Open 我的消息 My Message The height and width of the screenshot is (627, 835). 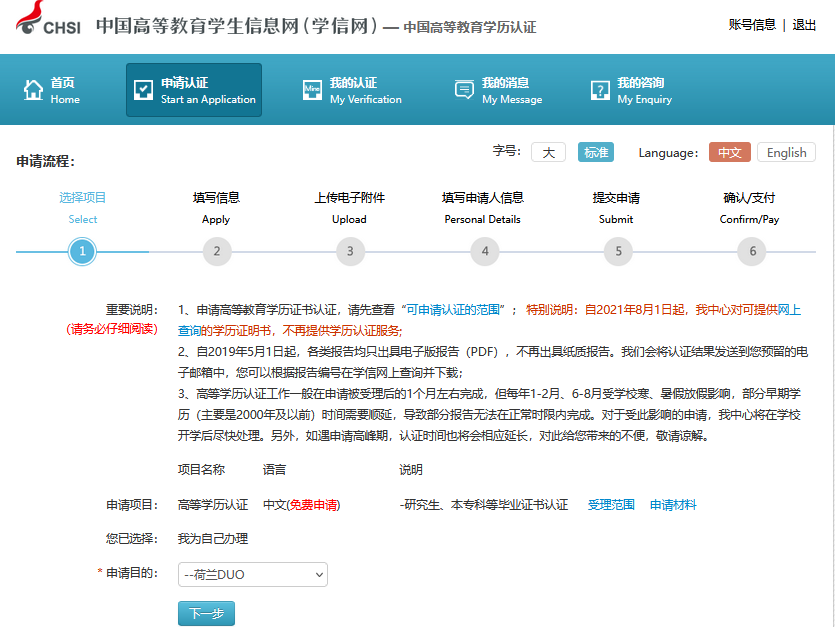click(498, 90)
